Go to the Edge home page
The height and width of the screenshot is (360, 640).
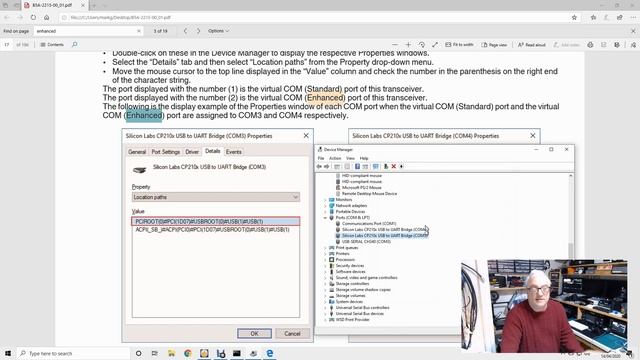[47, 18]
